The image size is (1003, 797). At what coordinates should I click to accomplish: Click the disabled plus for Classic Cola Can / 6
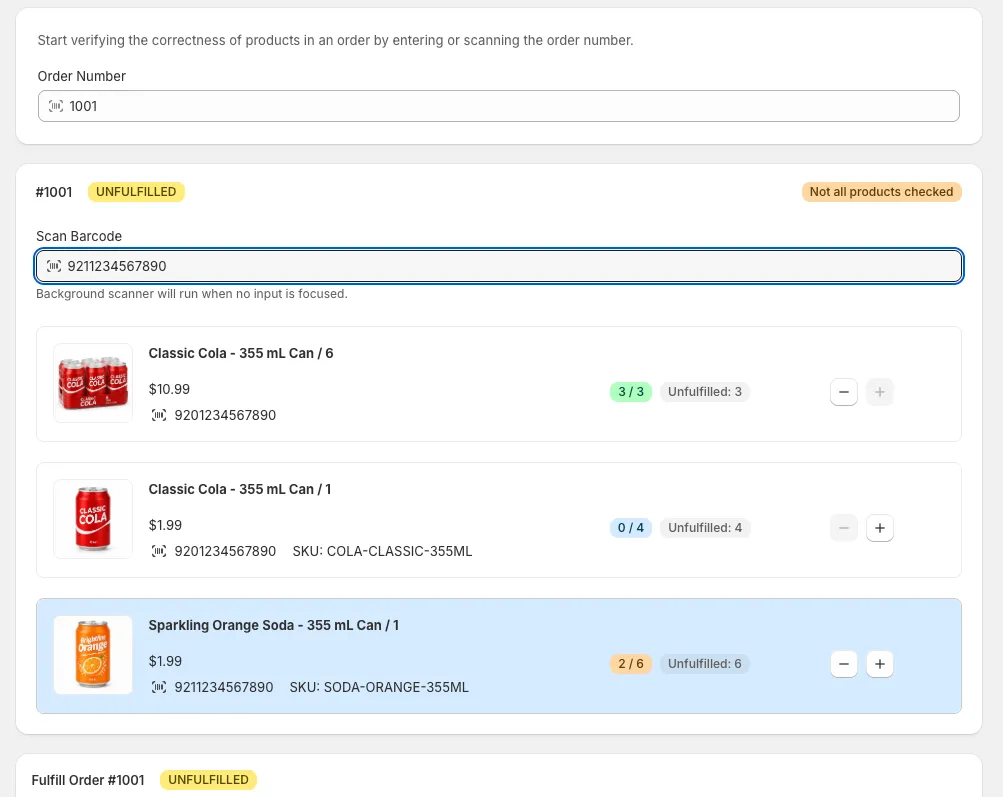point(880,392)
